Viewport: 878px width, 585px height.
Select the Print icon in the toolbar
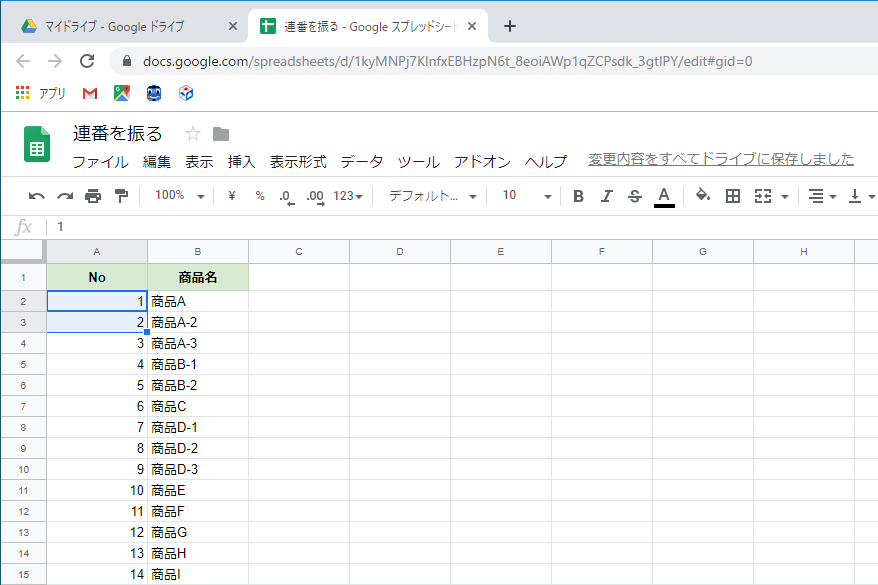point(92,196)
